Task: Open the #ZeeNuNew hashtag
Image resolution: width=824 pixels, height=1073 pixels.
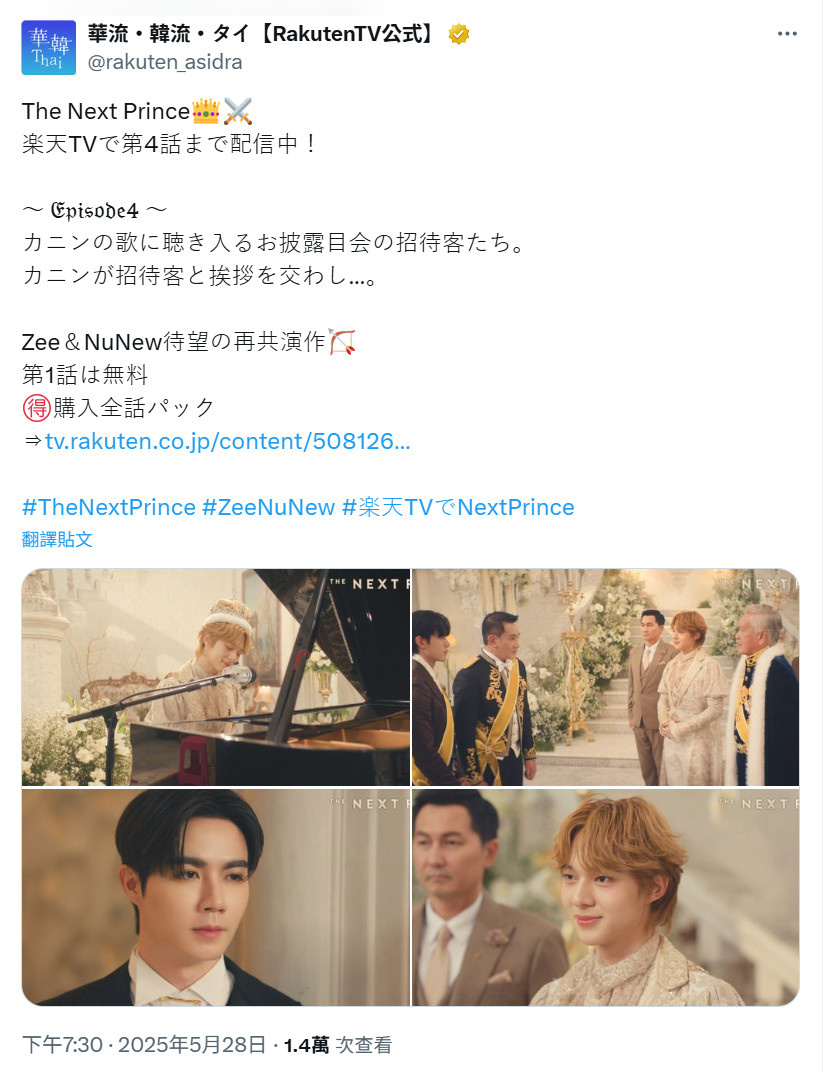Action: tap(268, 507)
